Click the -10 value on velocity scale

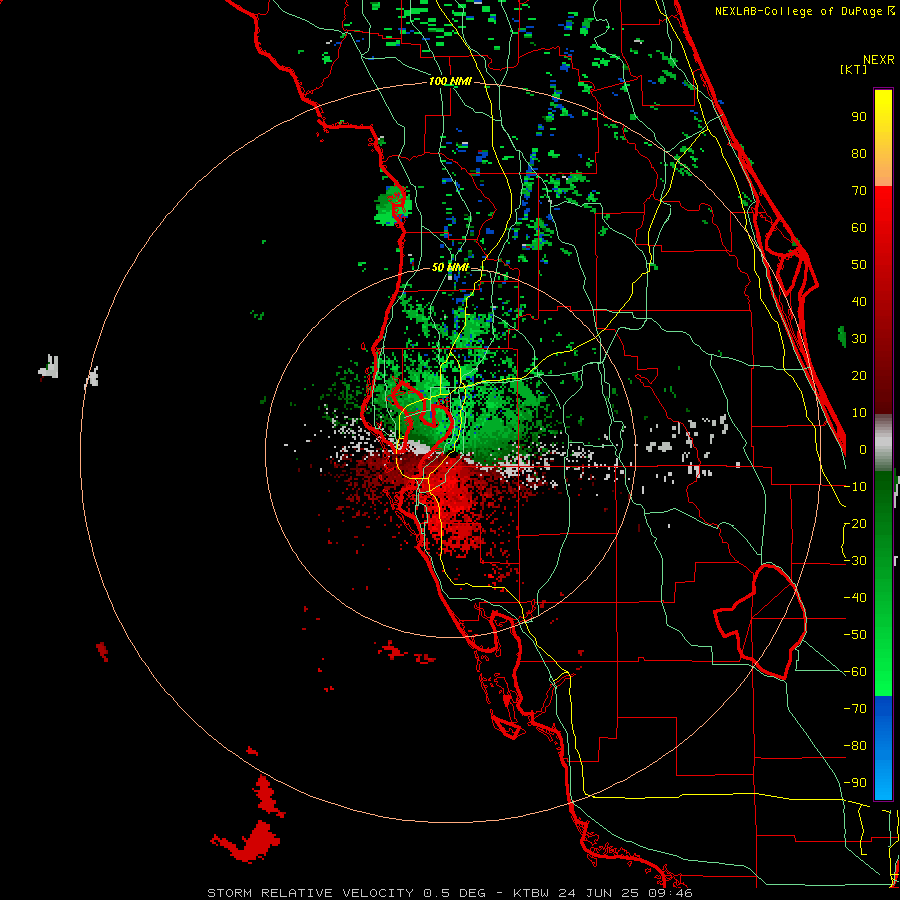click(x=855, y=487)
